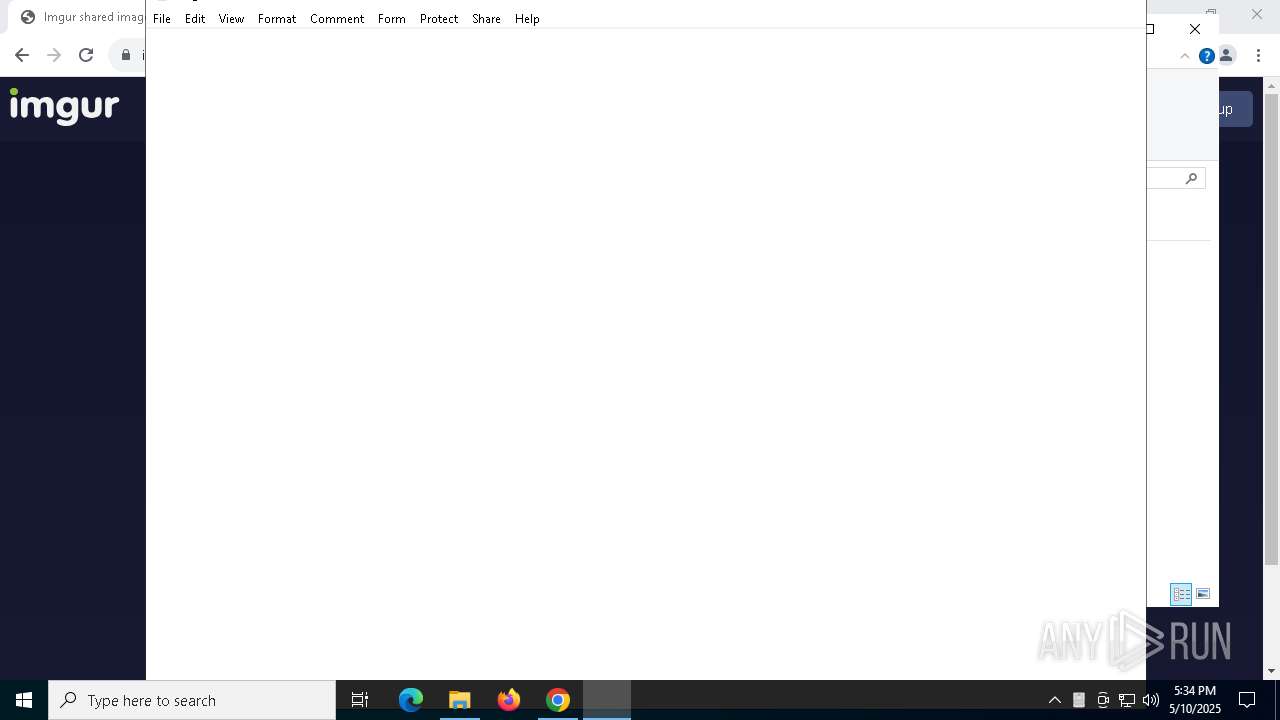Open the View menu

[231, 19]
